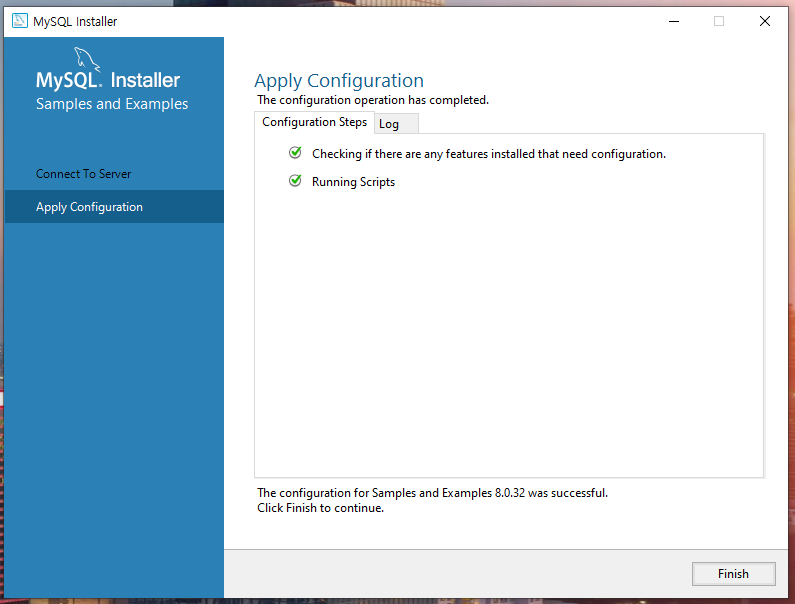This screenshot has height=604, width=795.
Task: Click the green check beside Checking features
Action: (295, 153)
